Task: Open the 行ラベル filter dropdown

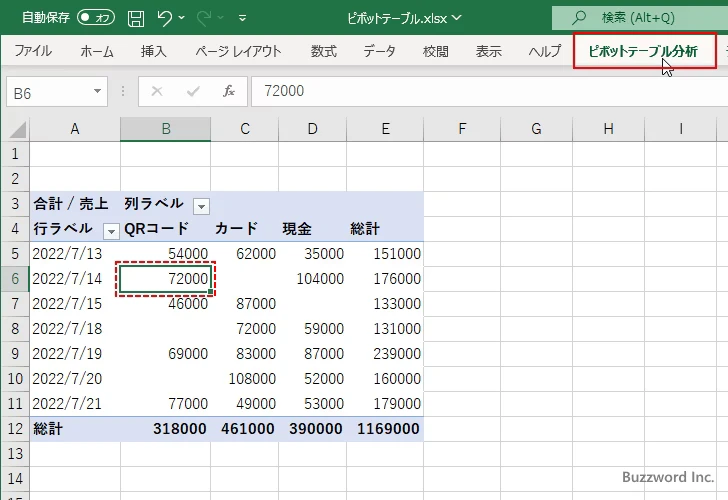Action: (x=111, y=231)
